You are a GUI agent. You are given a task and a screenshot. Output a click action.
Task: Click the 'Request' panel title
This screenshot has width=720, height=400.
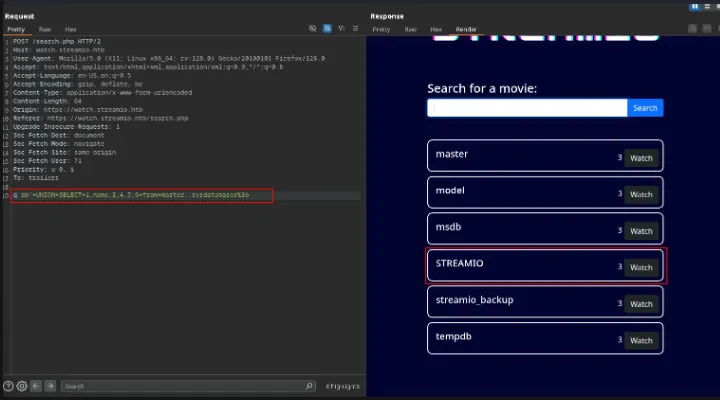tap(19, 16)
